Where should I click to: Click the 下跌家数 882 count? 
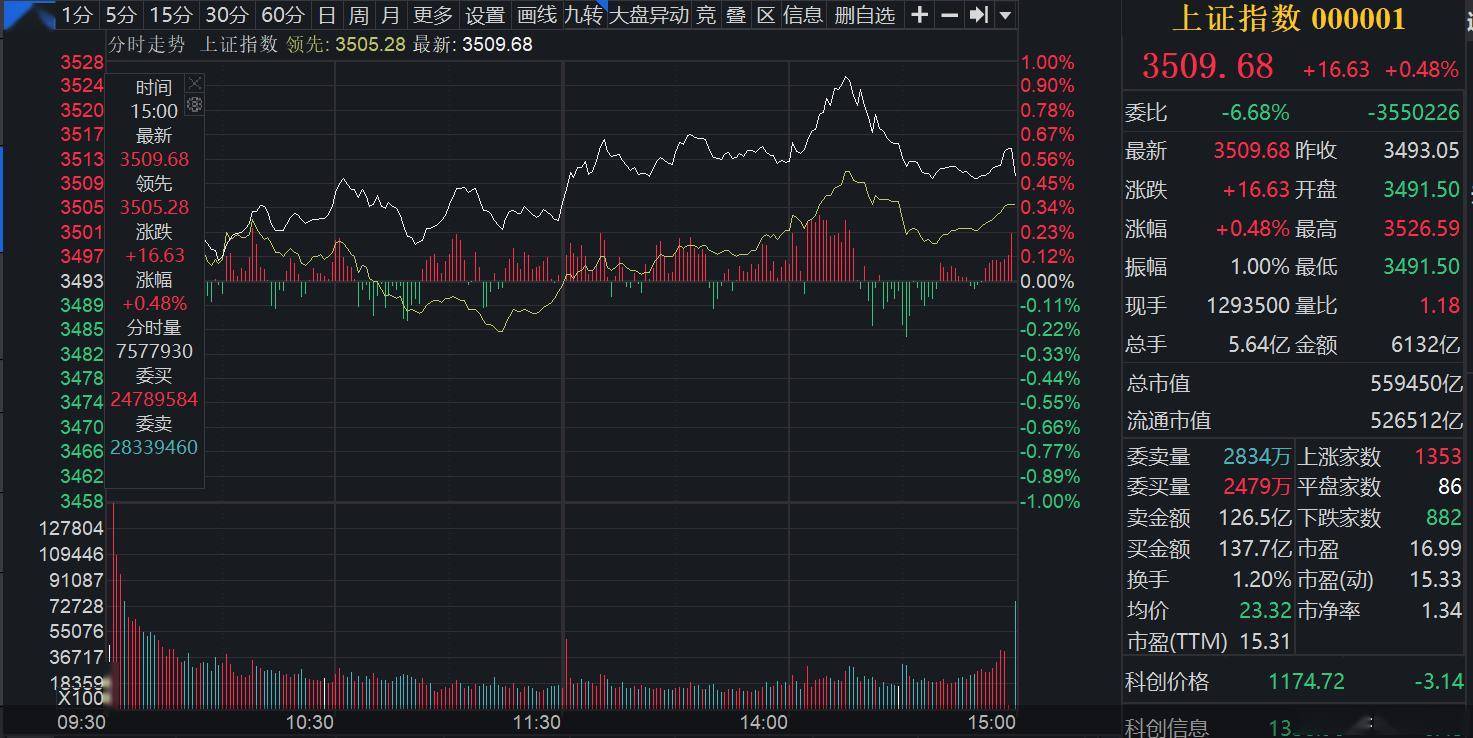[x=1444, y=518]
